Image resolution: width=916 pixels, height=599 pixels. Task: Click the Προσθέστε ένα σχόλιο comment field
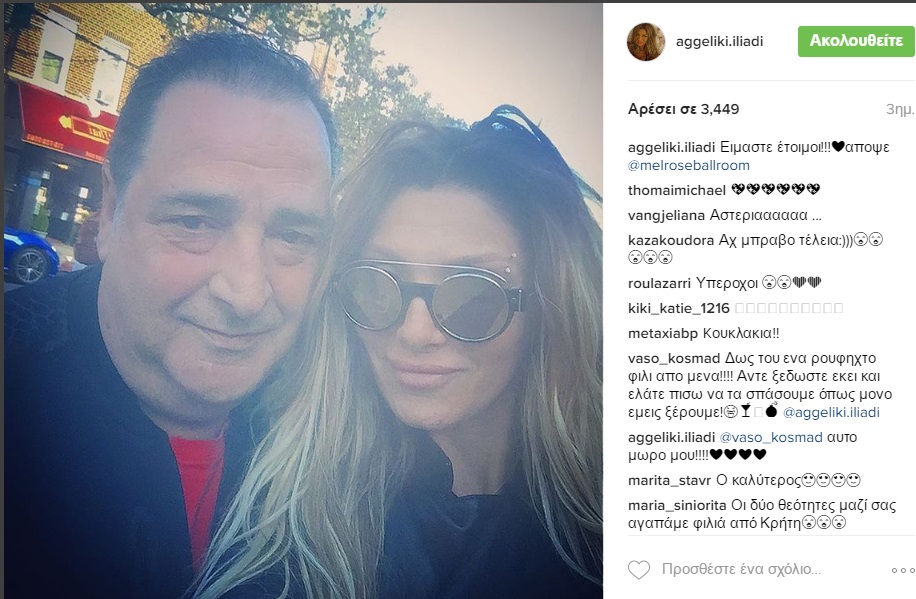[741, 569]
